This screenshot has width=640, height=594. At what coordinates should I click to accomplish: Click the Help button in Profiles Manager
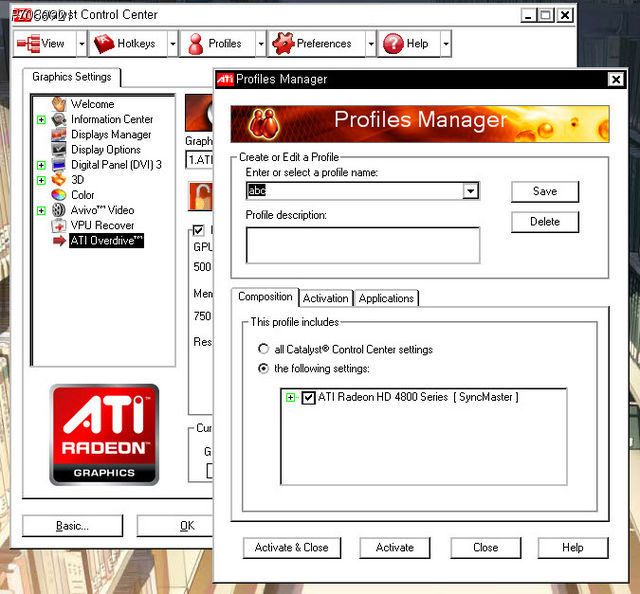573,547
